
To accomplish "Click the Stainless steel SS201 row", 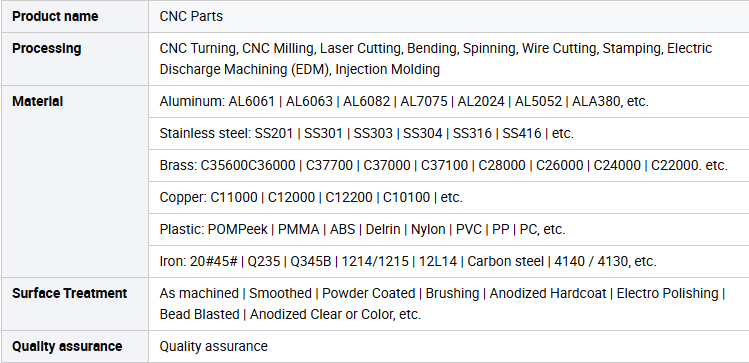I will [449, 133].
